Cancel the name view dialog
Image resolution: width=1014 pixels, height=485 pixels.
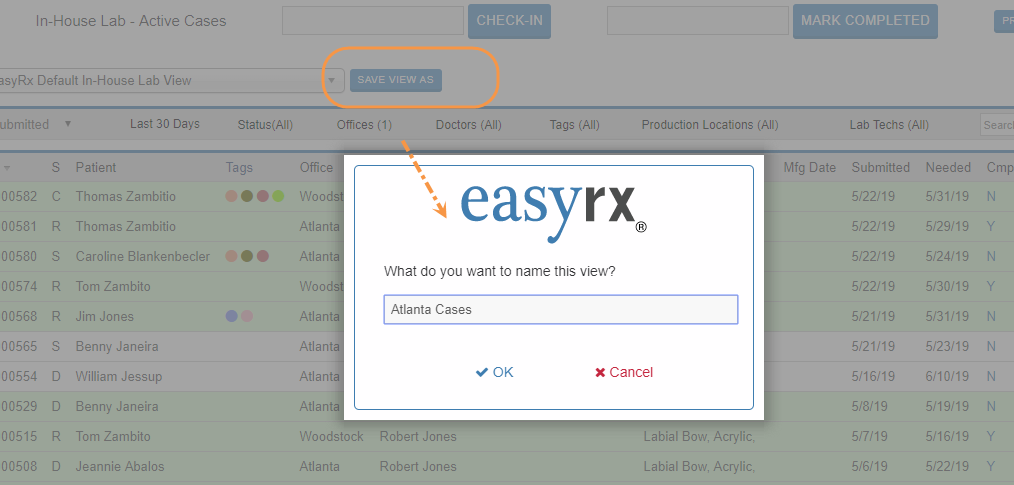[x=624, y=372]
